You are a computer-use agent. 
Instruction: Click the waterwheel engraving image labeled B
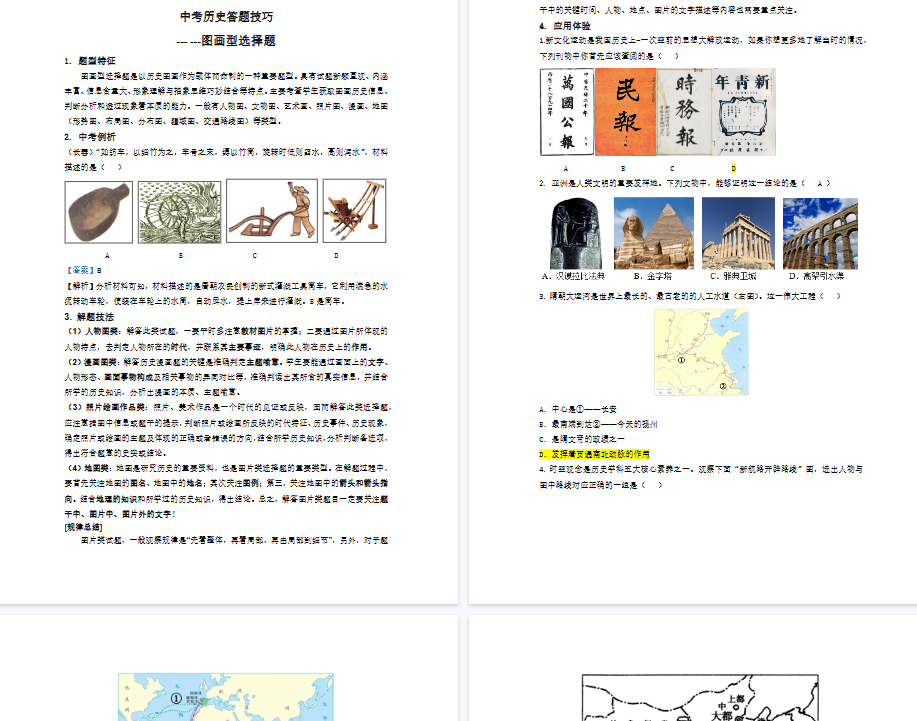click(x=180, y=212)
